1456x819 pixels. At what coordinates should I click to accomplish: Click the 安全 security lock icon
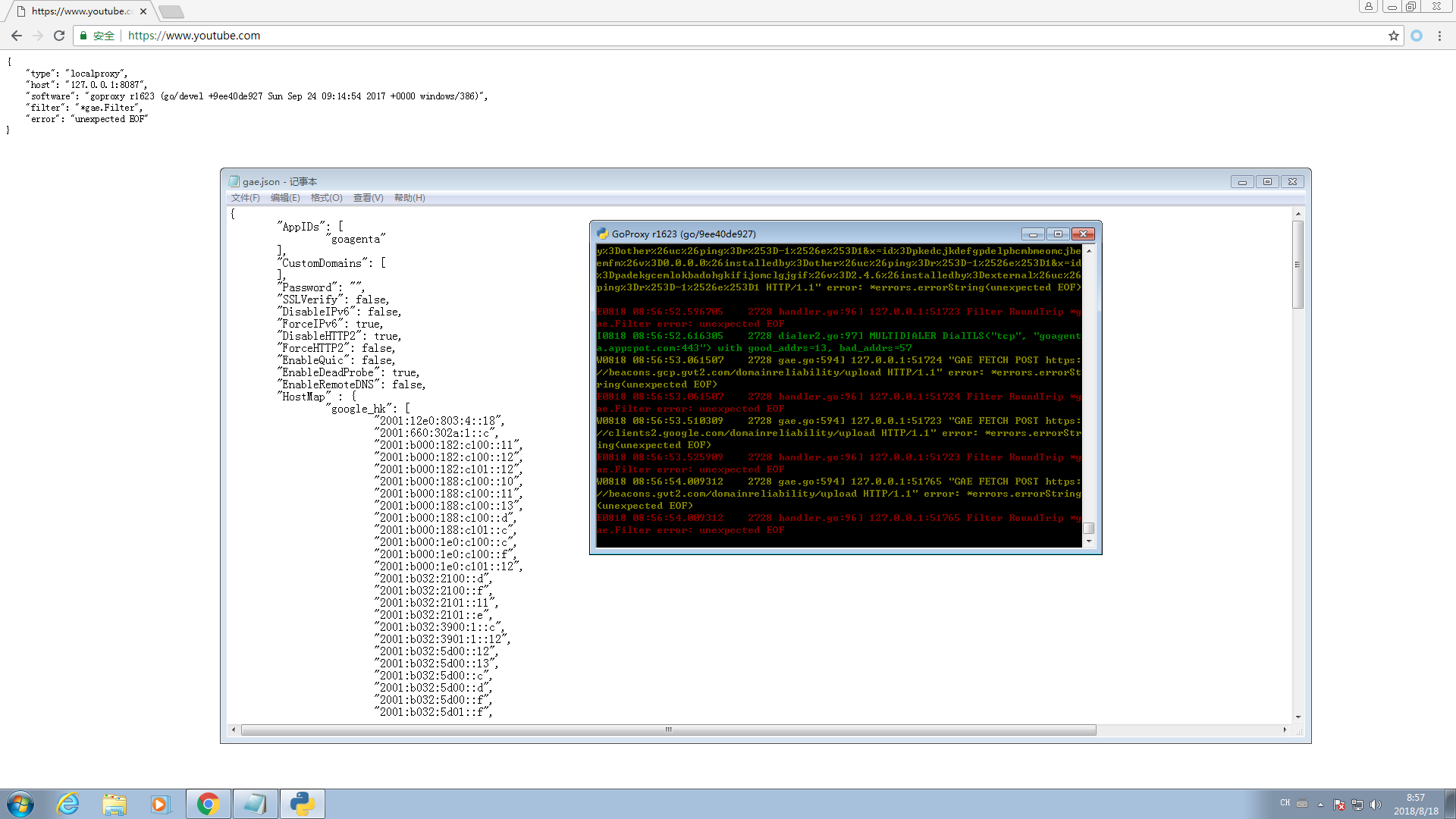click(83, 36)
